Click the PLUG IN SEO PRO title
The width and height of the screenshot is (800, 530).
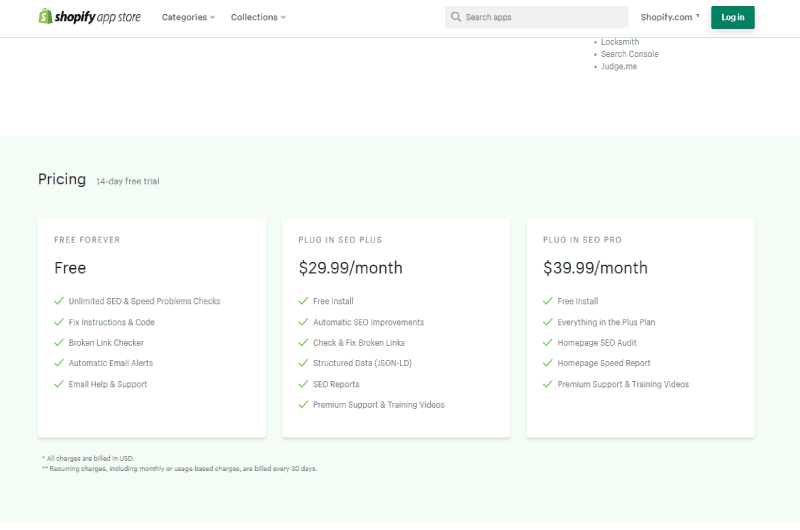click(582, 240)
